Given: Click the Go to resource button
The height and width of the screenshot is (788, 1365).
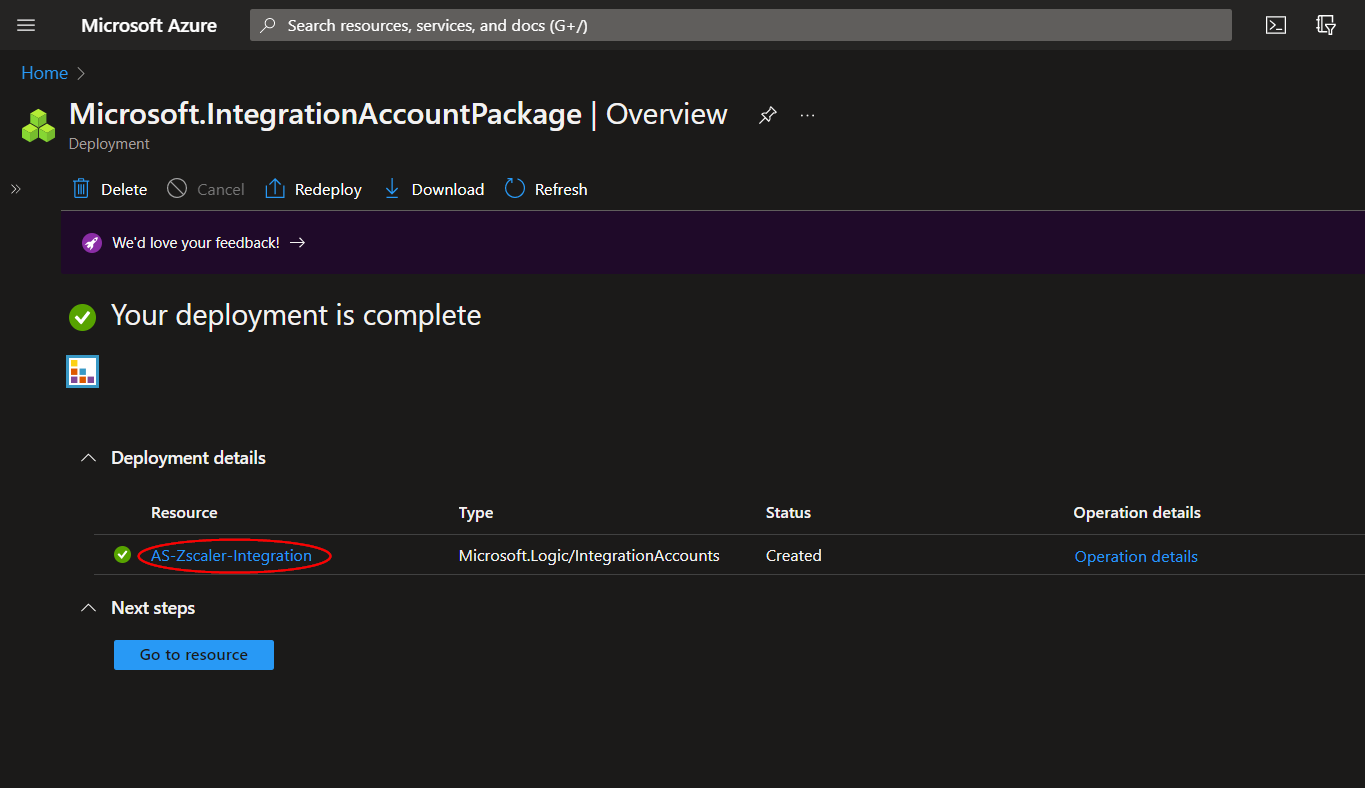Looking at the screenshot, I should (193, 655).
